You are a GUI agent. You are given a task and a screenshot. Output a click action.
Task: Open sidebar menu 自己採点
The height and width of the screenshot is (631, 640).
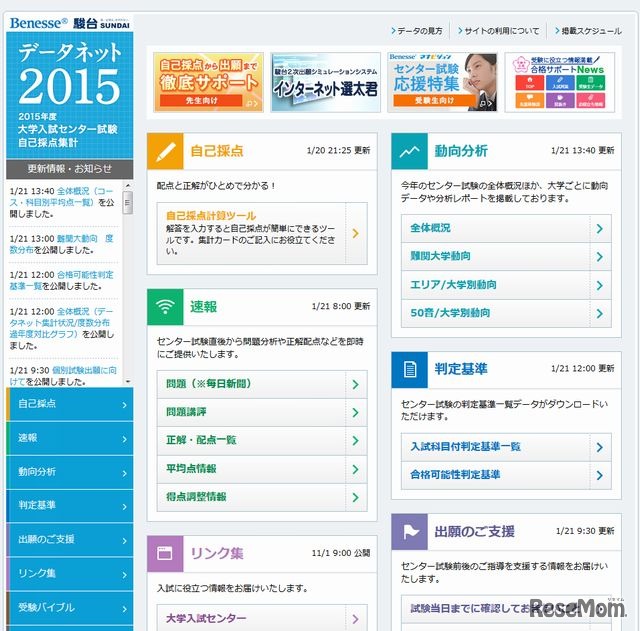[x=70, y=404]
